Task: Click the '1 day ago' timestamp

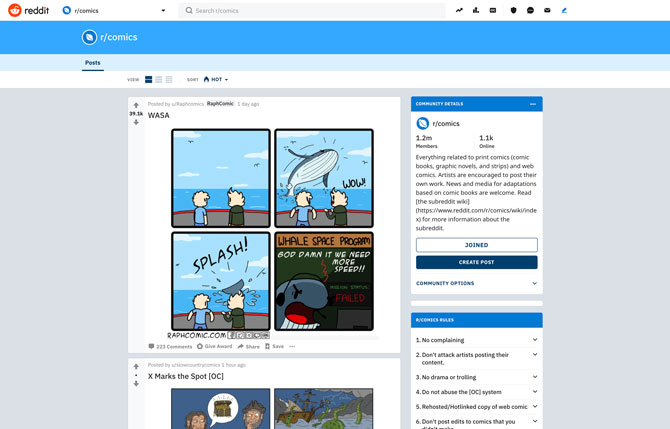Action: [x=248, y=104]
